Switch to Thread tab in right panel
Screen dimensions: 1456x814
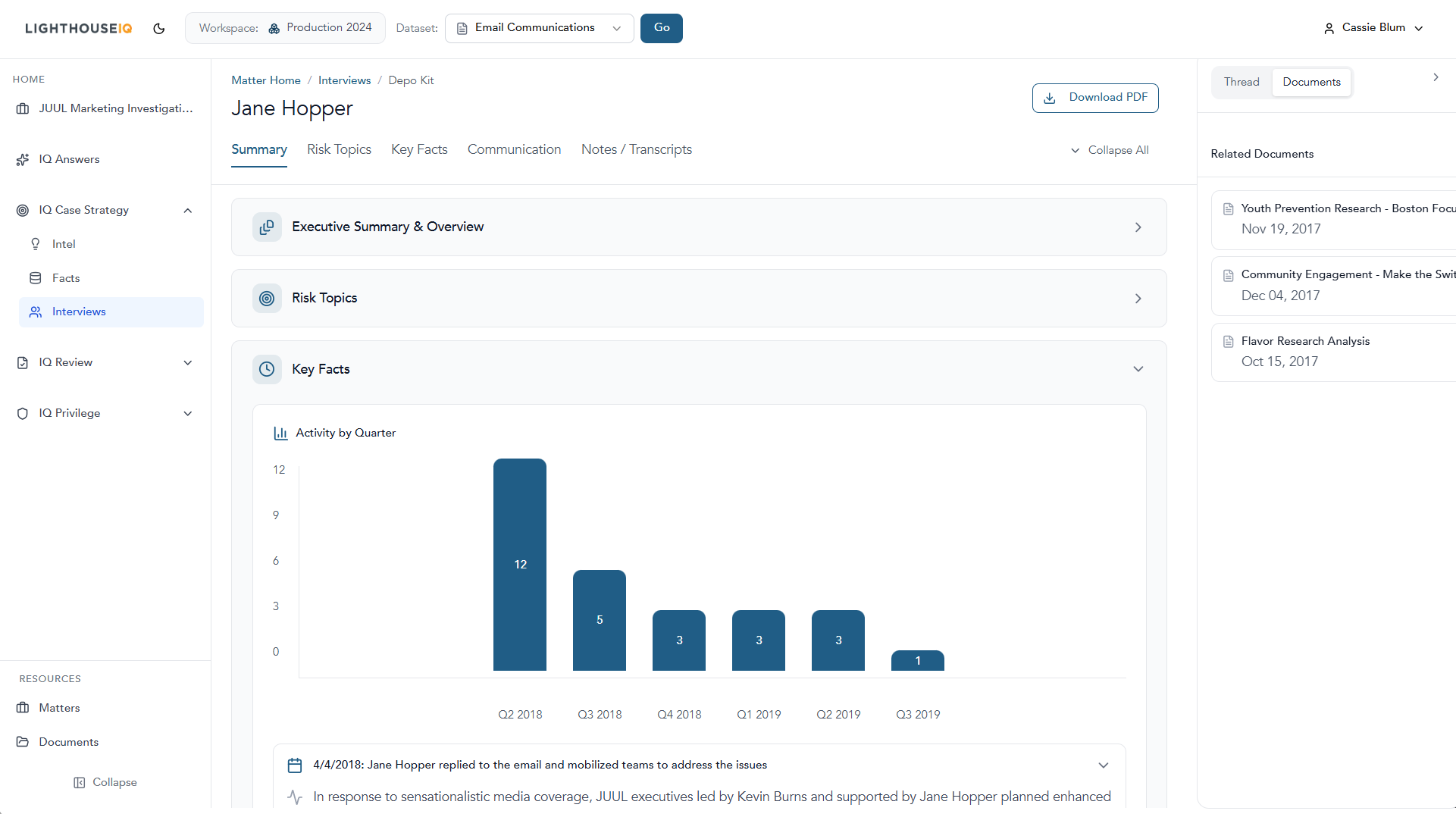click(x=1242, y=82)
